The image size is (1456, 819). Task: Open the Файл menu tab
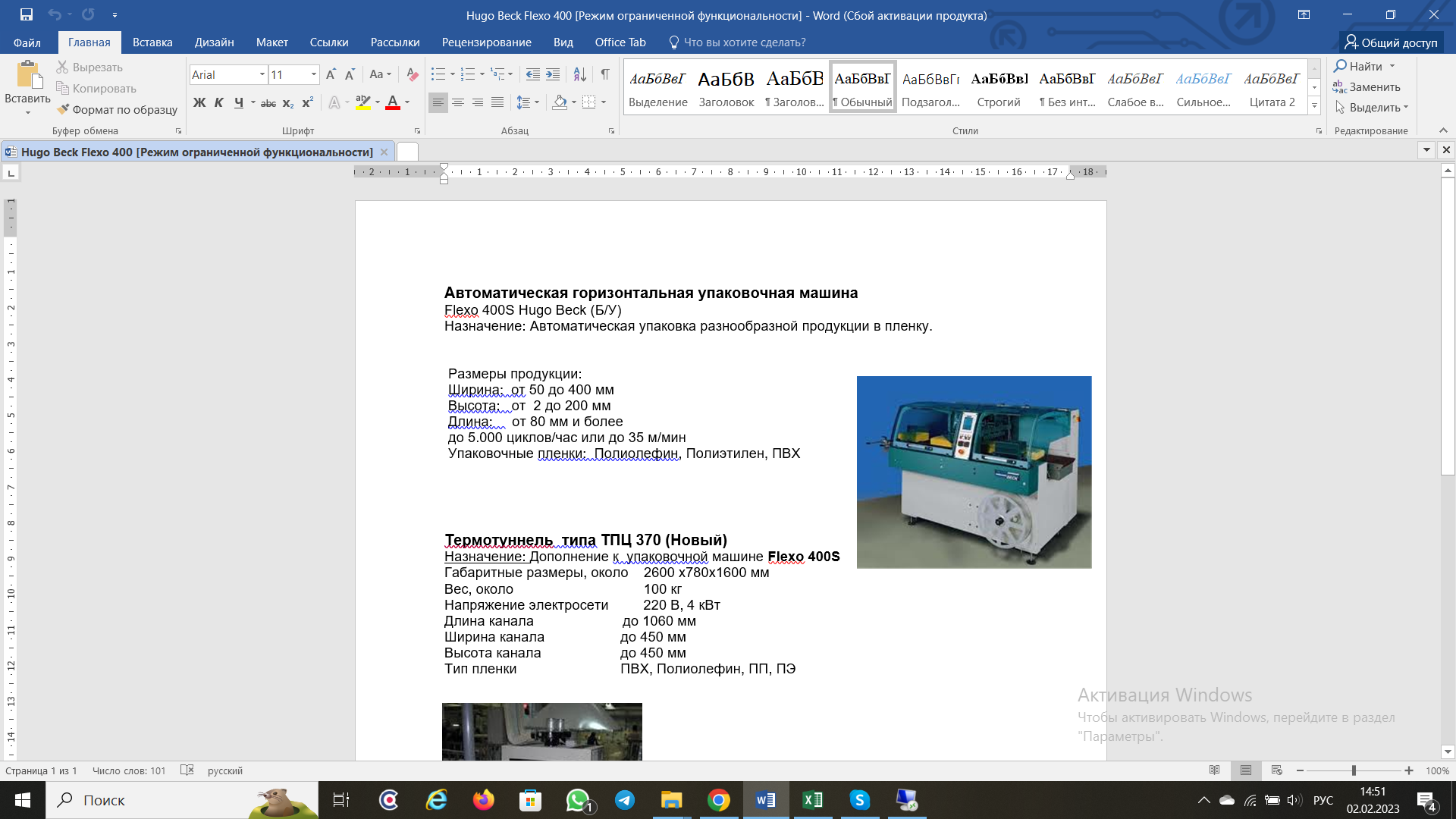pos(27,42)
